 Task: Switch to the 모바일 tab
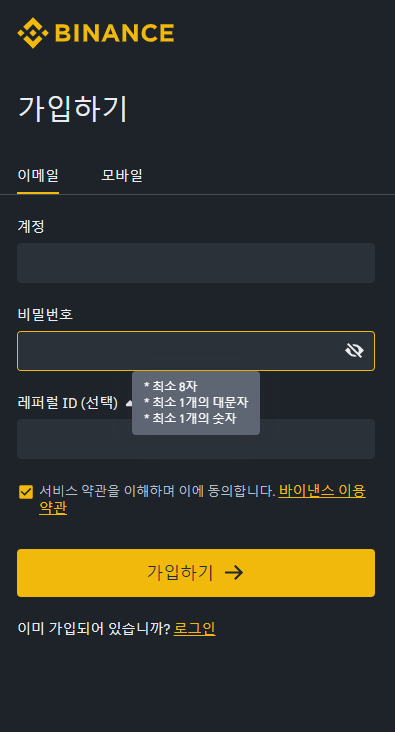(122, 176)
